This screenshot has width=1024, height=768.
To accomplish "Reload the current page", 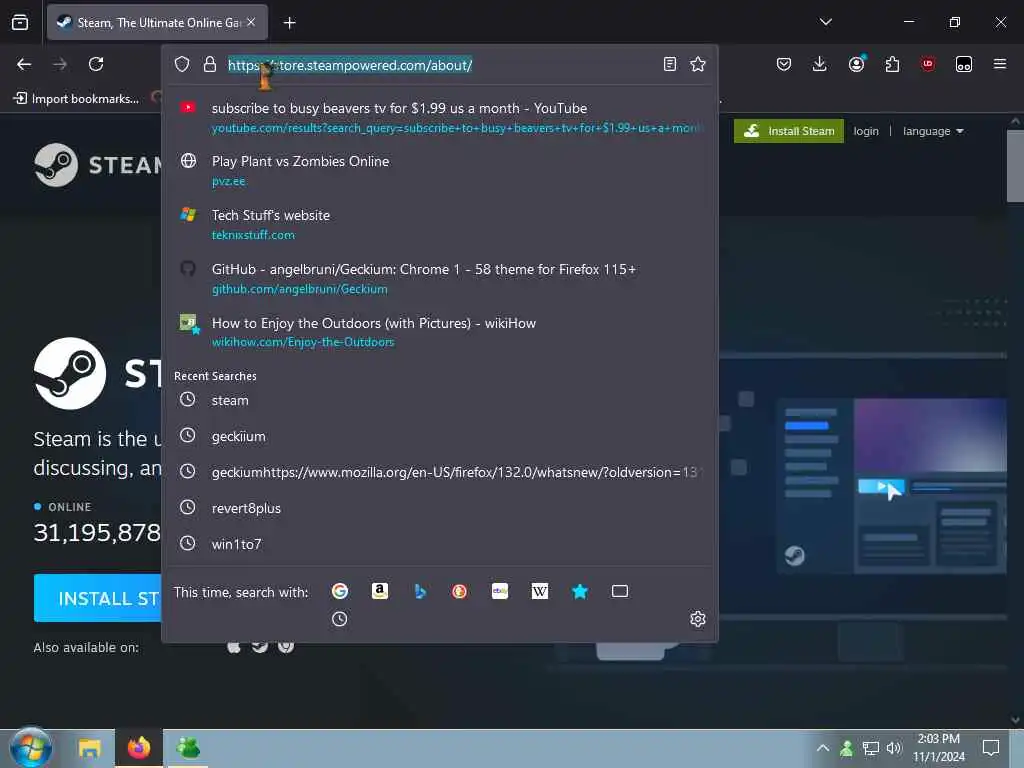I will (96, 64).
